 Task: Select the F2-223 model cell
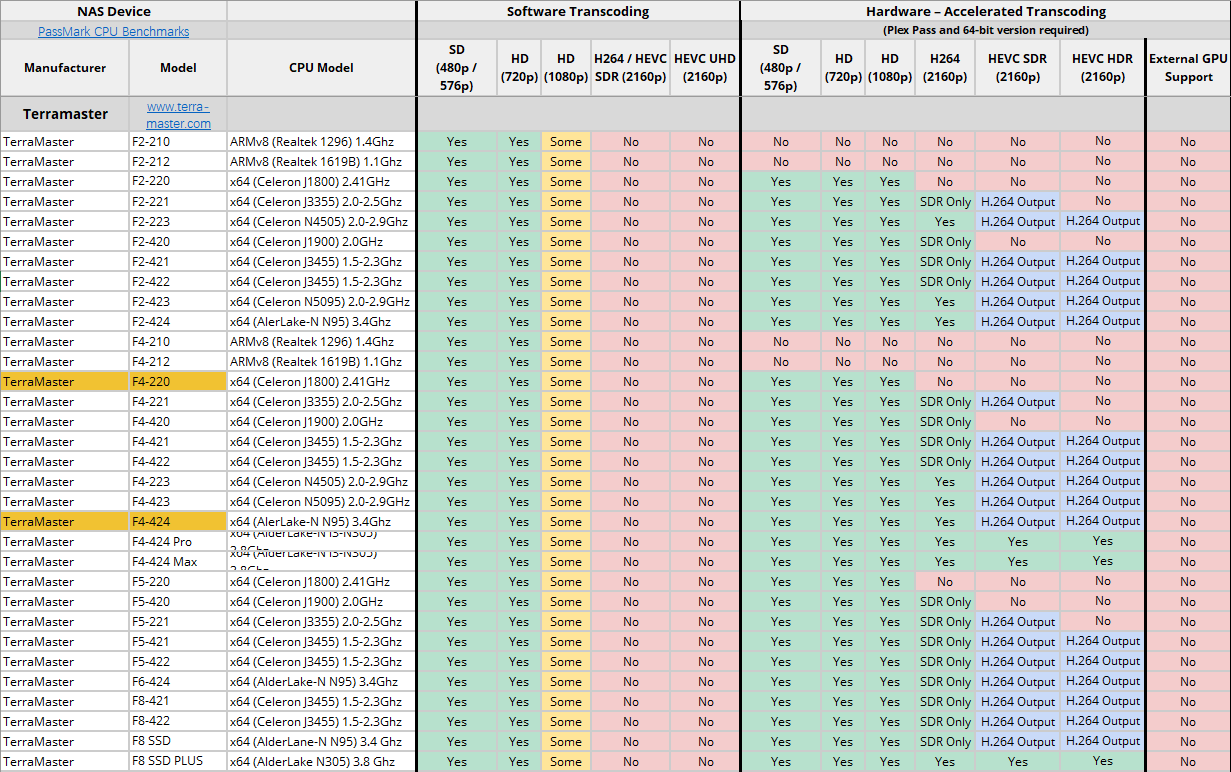178,221
